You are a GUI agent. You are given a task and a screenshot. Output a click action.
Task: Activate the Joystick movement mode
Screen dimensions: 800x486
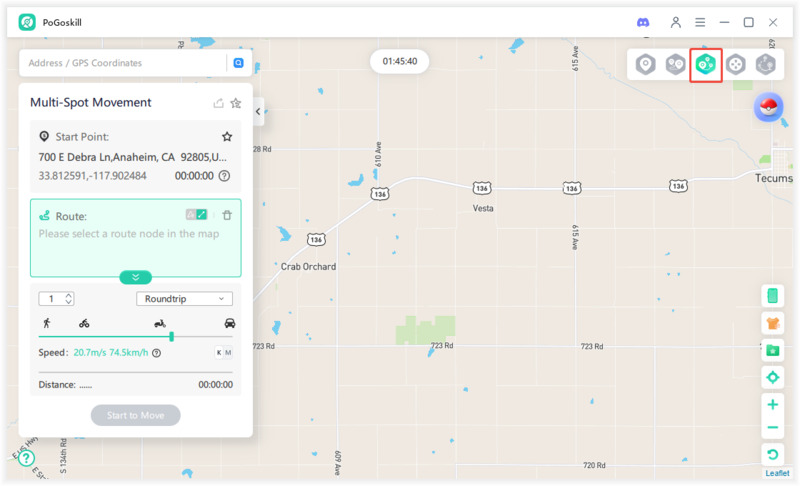(x=736, y=64)
